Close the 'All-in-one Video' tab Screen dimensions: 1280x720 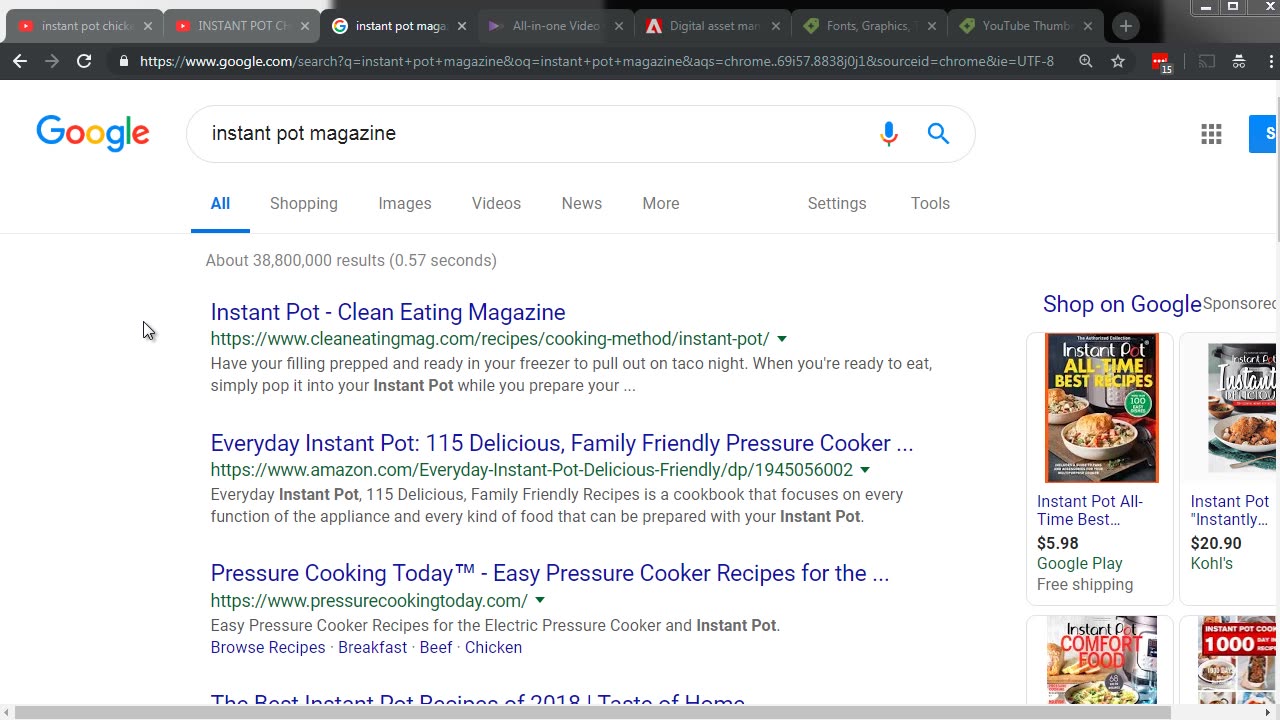click(619, 26)
